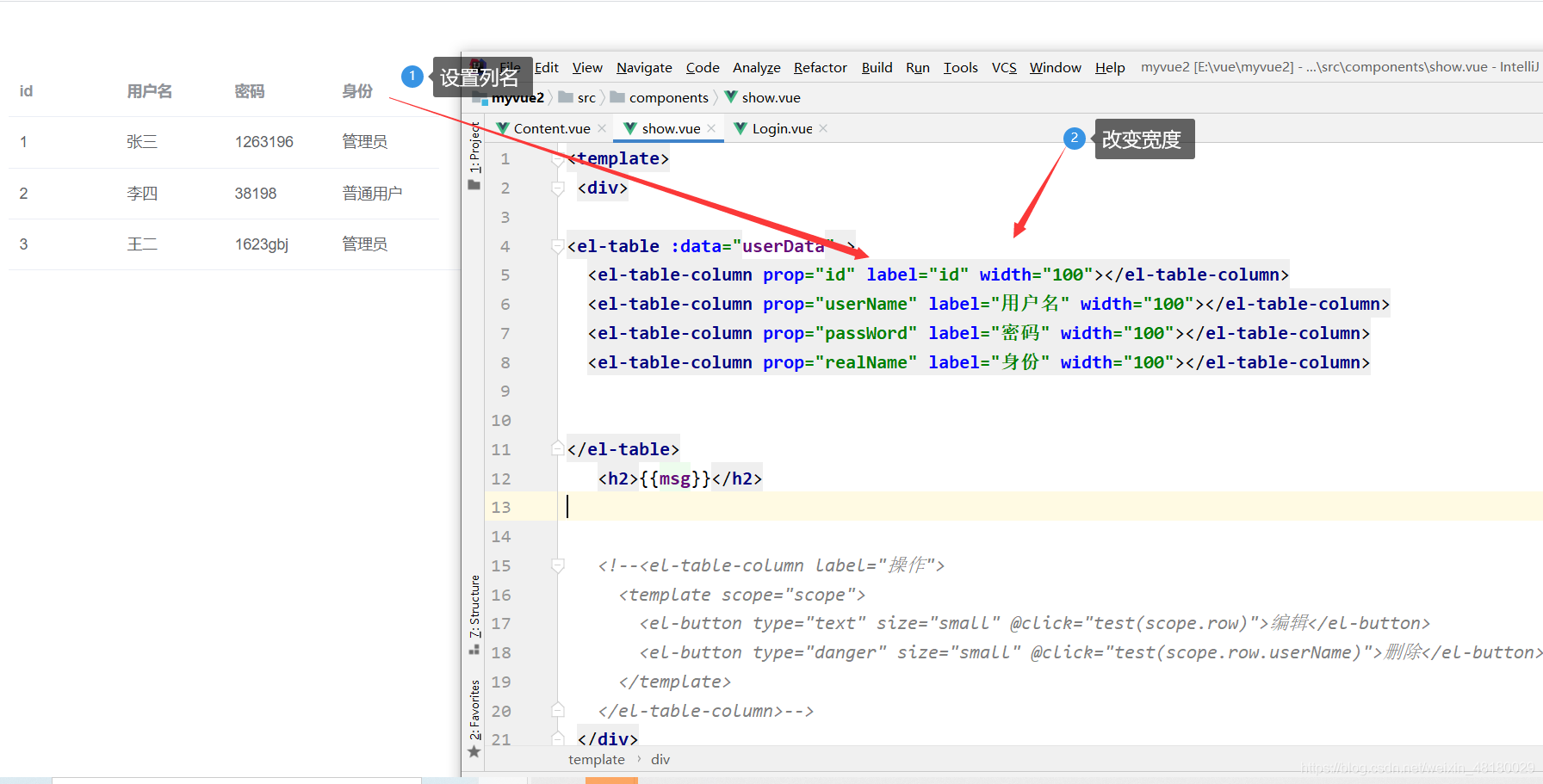The image size is (1543, 784).
Task: Collapse the el-table fold on line 4
Action: pos(558,246)
